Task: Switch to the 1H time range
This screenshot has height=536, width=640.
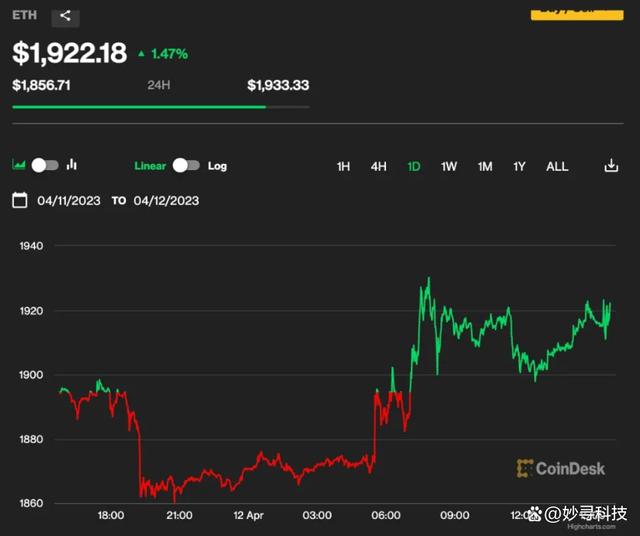Action: (343, 166)
